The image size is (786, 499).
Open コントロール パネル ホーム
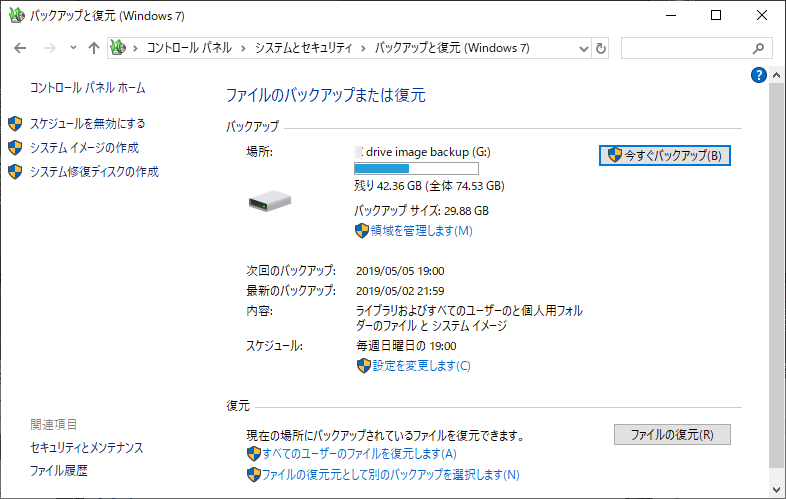[88, 88]
